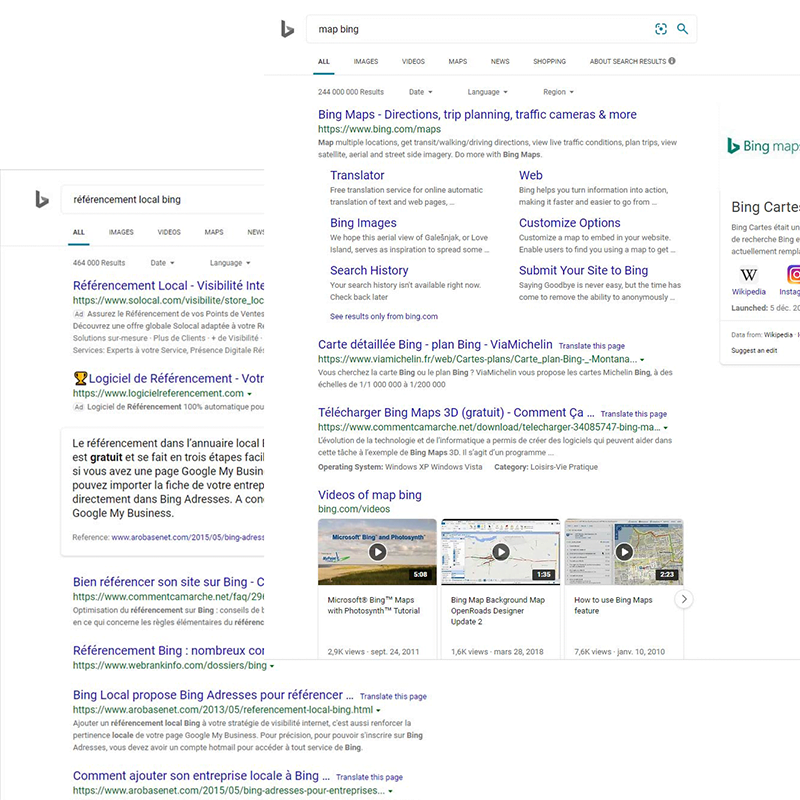The width and height of the screenshot is (800, 800).
Task: Open Télécharger Bing Maps 3D result
Action: click(456, 413)
